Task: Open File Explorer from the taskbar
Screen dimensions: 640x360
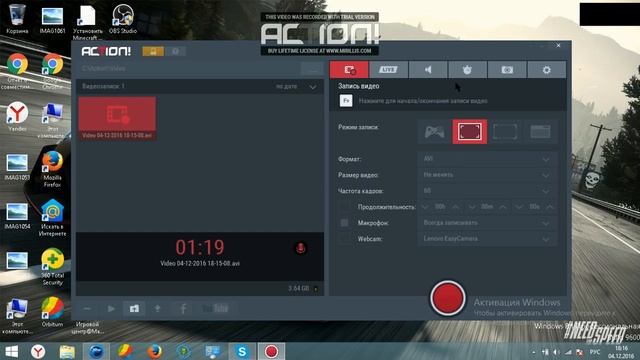Action: [67, 351]
